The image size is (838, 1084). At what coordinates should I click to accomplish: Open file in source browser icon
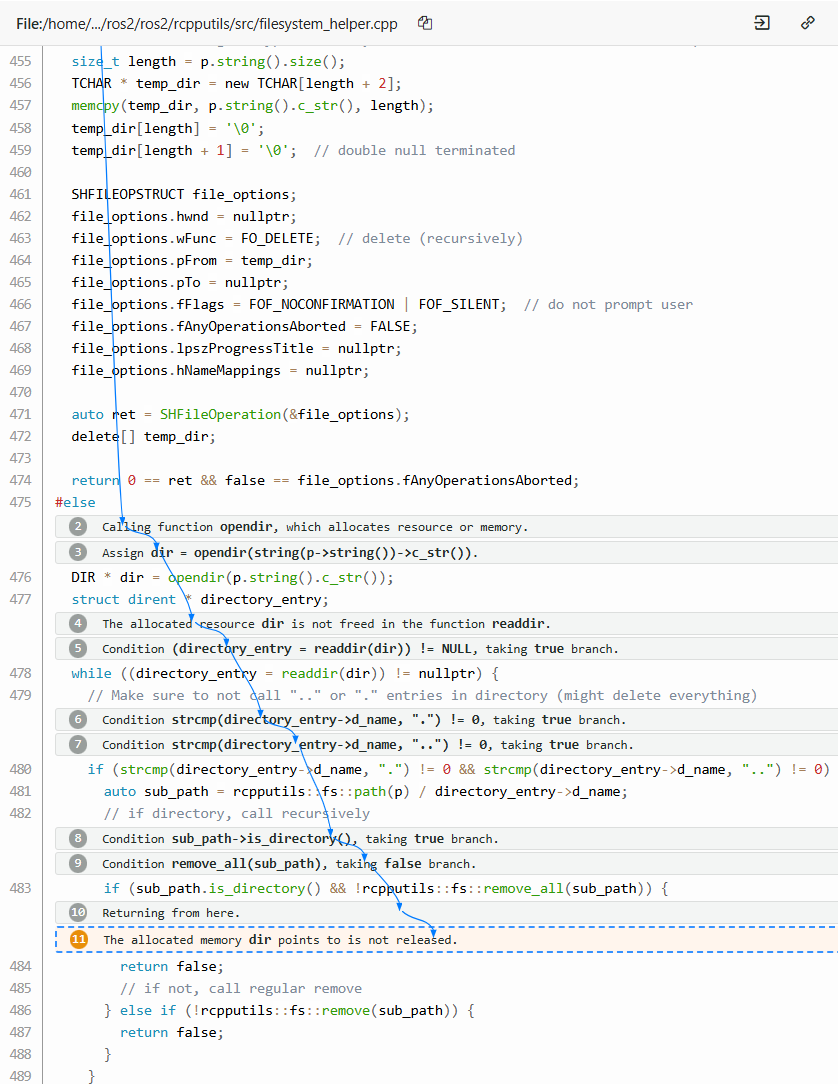[x=761, y=23]
